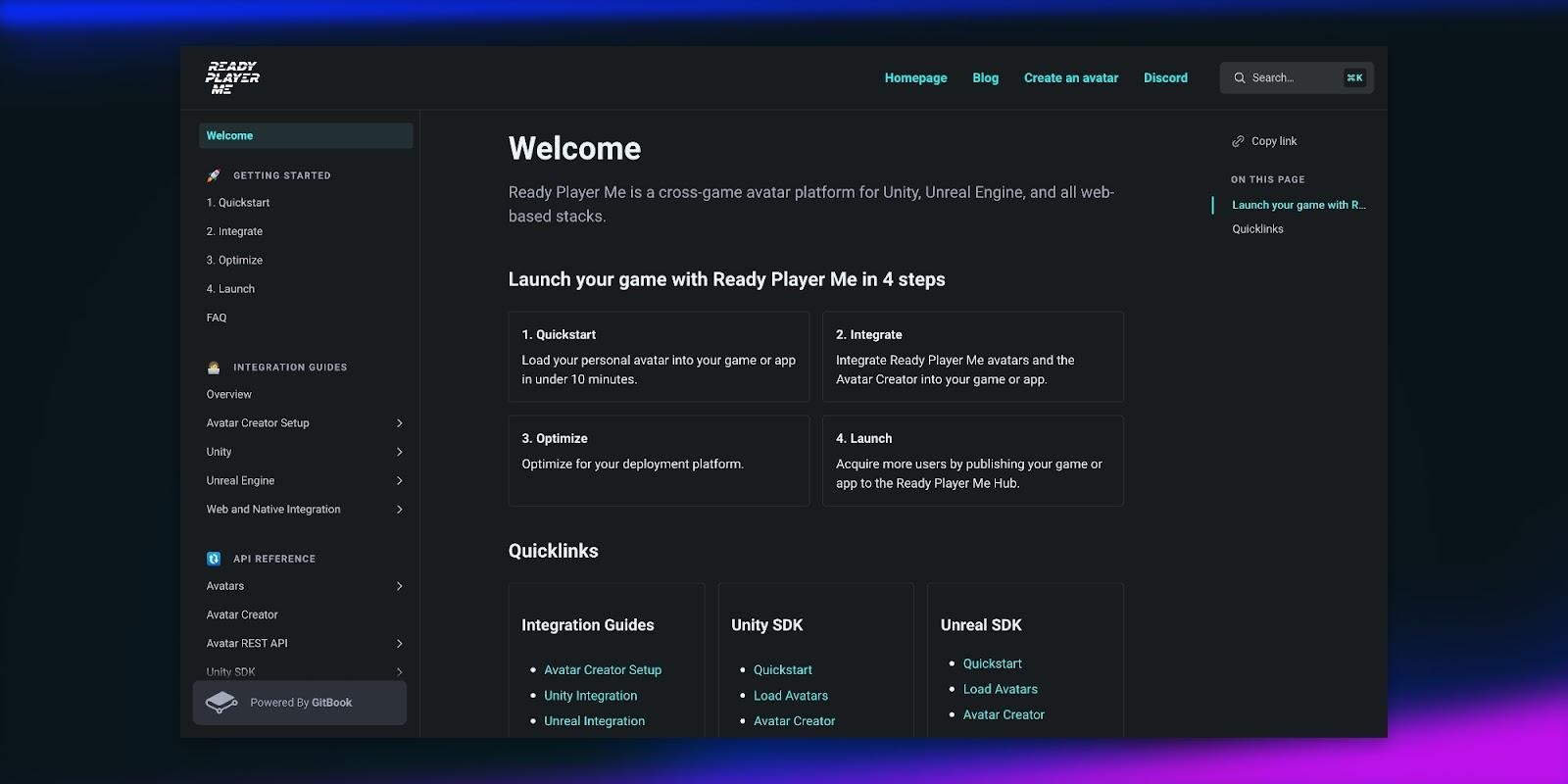Click Load Avatars under Unity SDK

pos(791,696)
